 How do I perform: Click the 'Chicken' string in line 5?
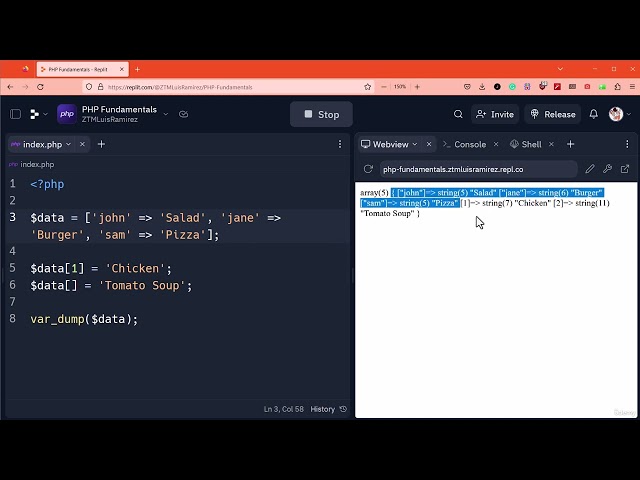click(x=135, y=269)
